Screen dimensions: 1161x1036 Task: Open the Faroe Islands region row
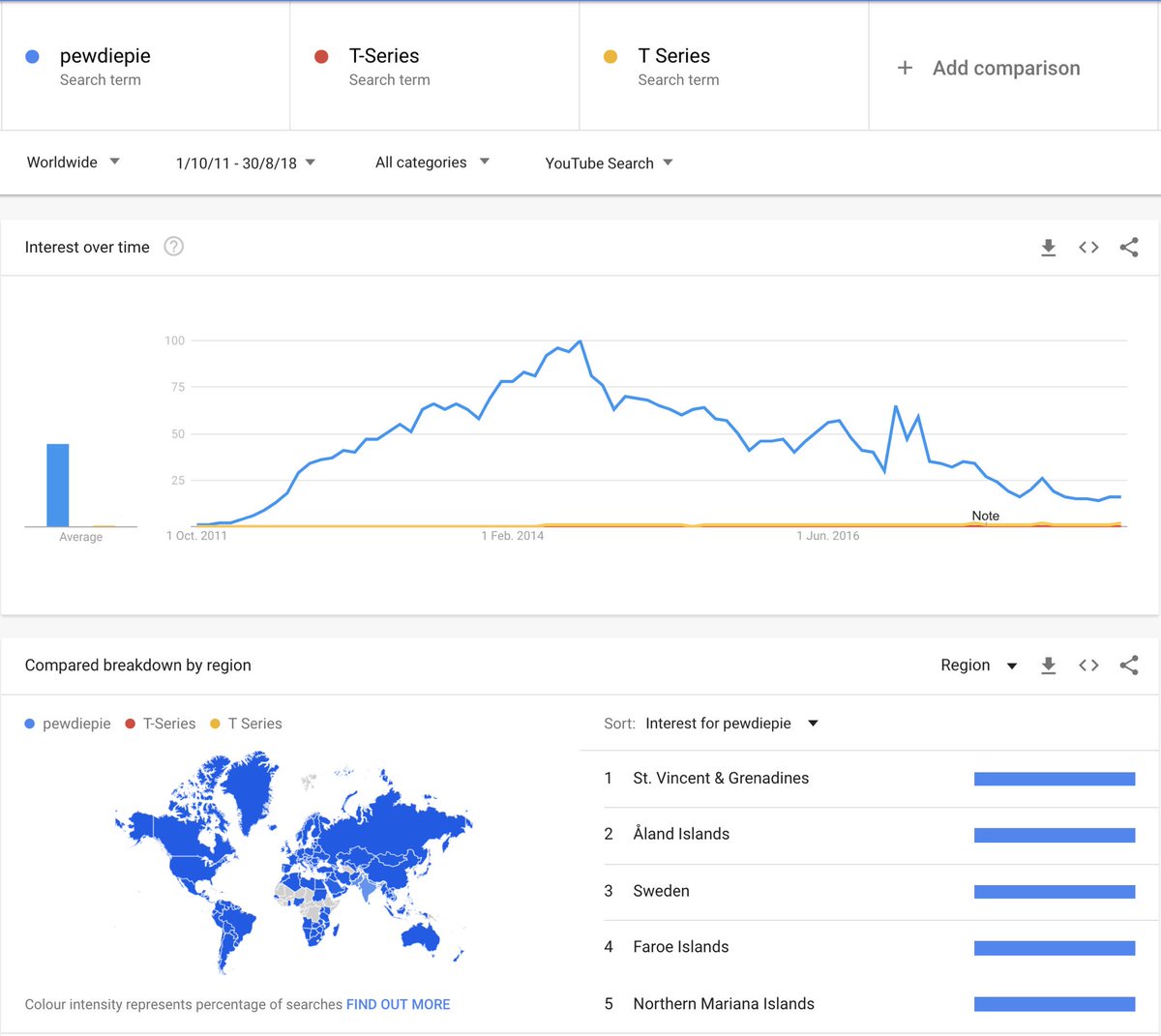869,948
